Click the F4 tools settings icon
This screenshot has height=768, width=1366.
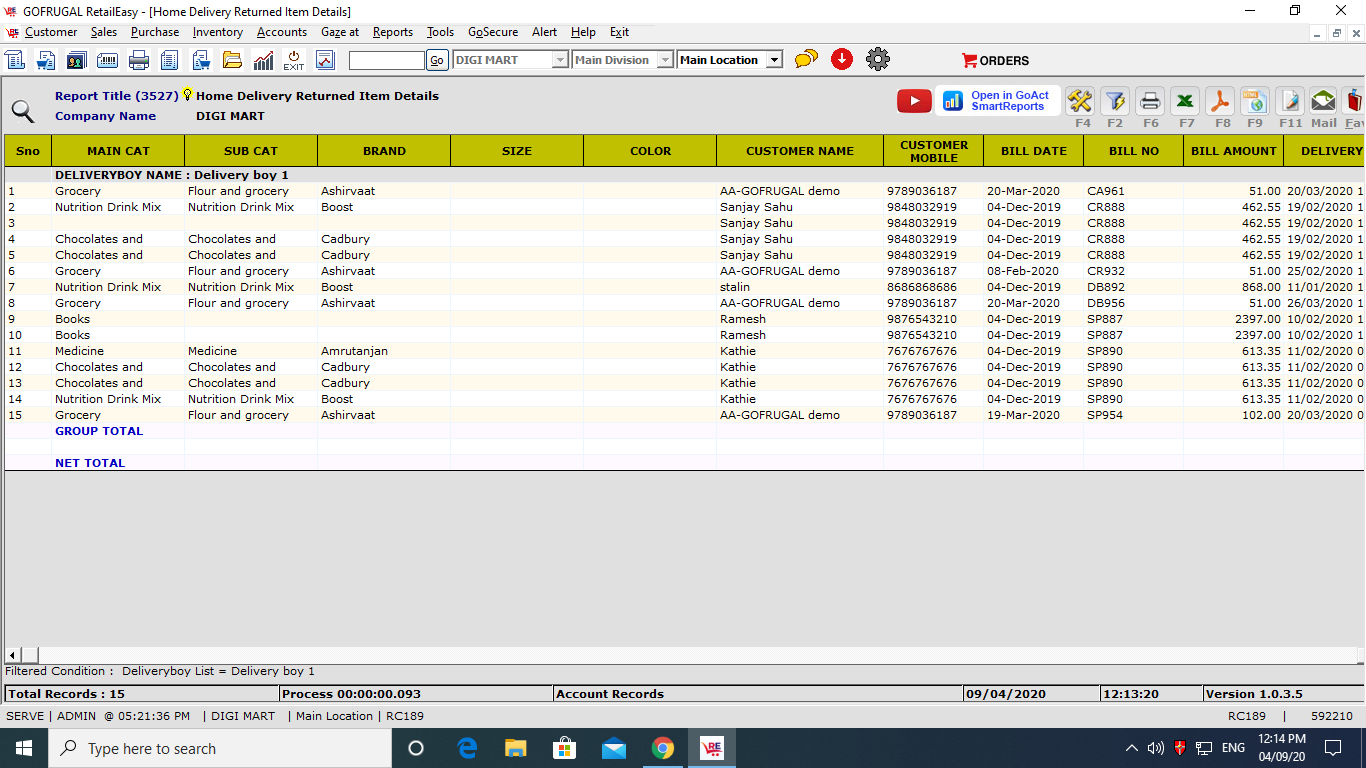point(1080,101)
